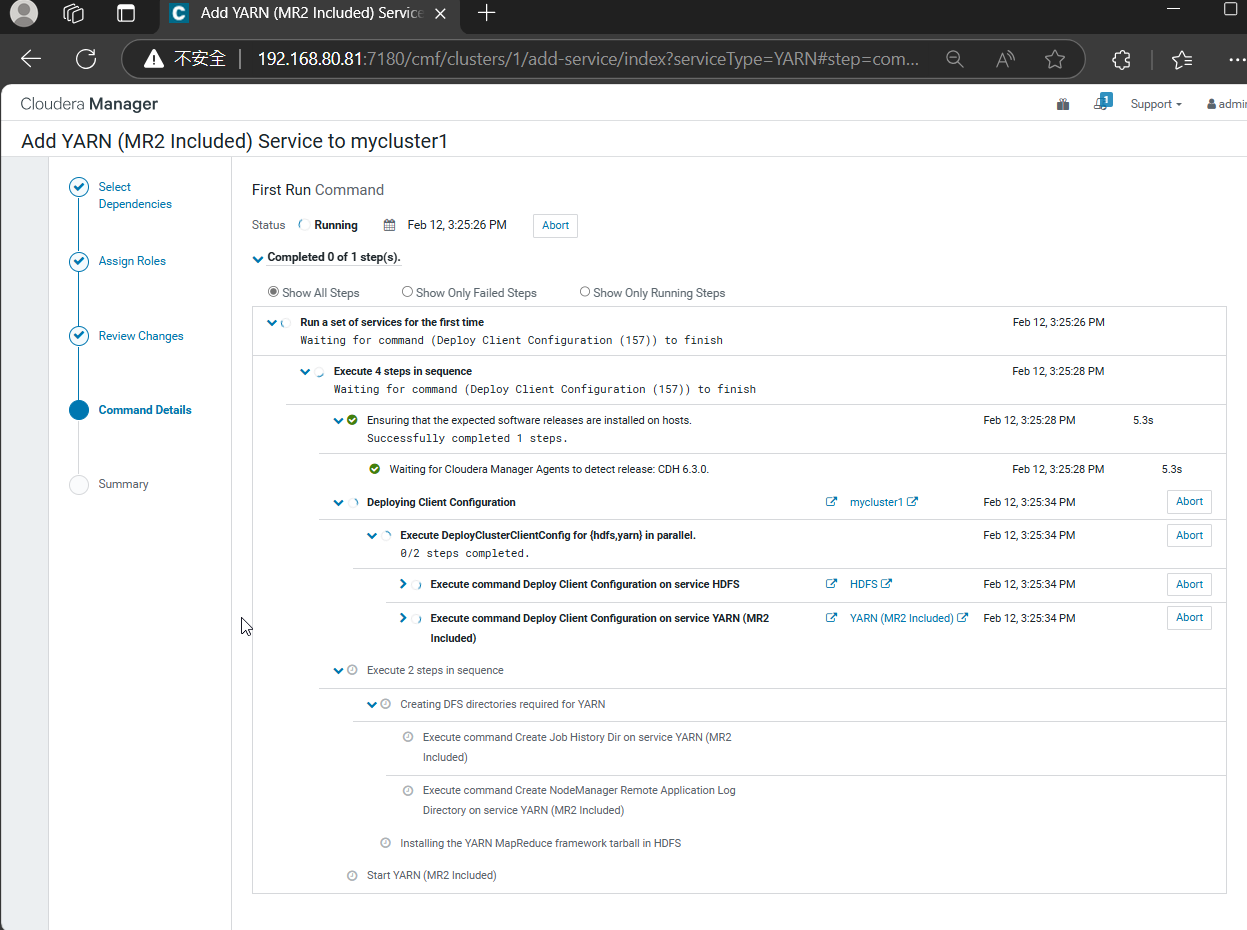Collapse Deploying Client Configuration step
Screen dimensions: 1247x930
point(338,503)
